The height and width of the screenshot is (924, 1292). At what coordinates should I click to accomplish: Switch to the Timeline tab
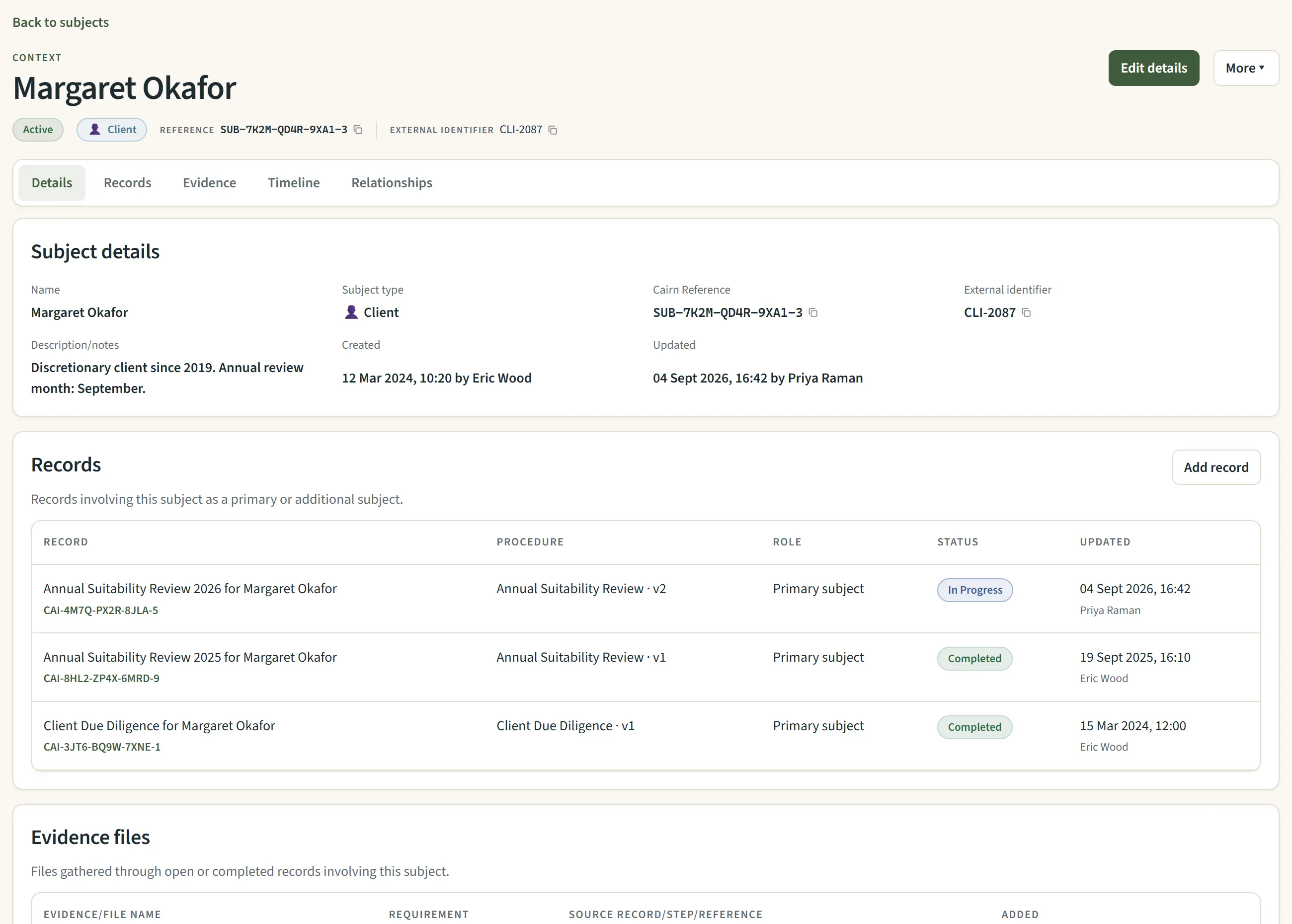294,183
